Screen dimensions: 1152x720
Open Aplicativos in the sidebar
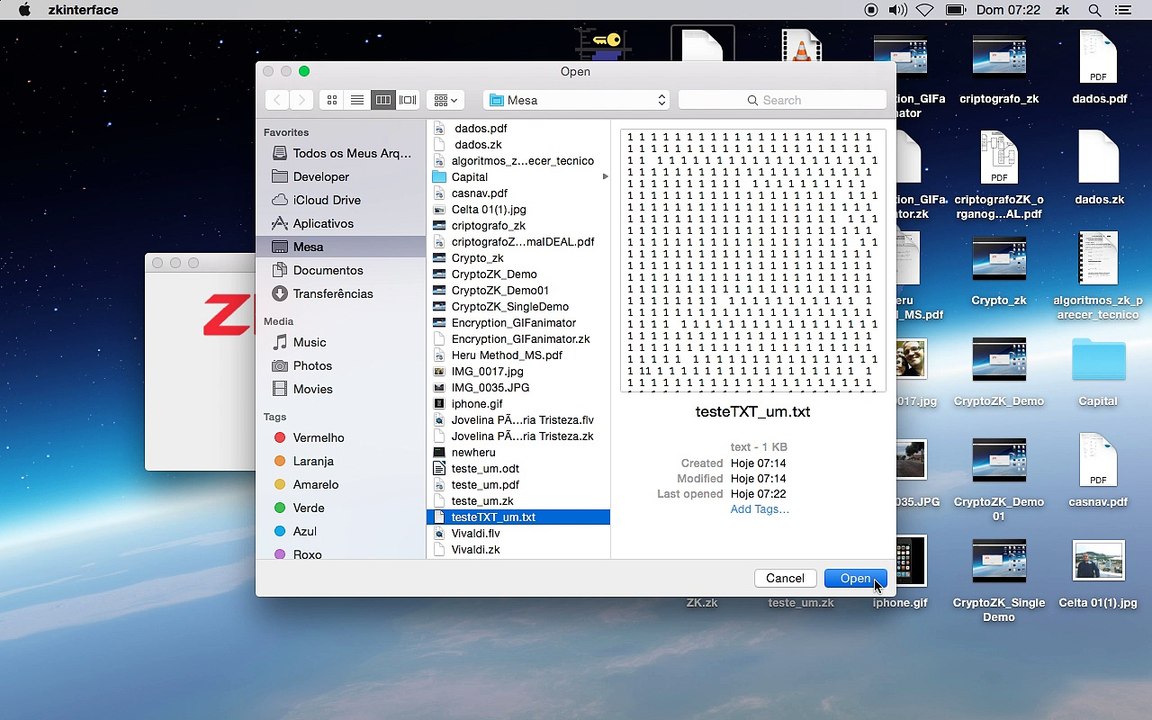pyautogui.click(x=323, y=223)
